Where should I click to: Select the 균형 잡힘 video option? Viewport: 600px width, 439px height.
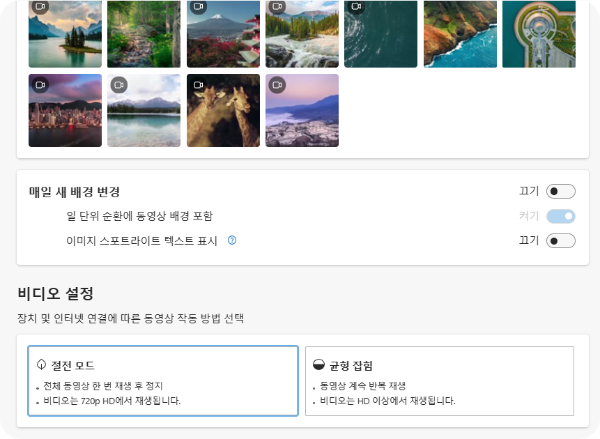[x=439, y=381]
